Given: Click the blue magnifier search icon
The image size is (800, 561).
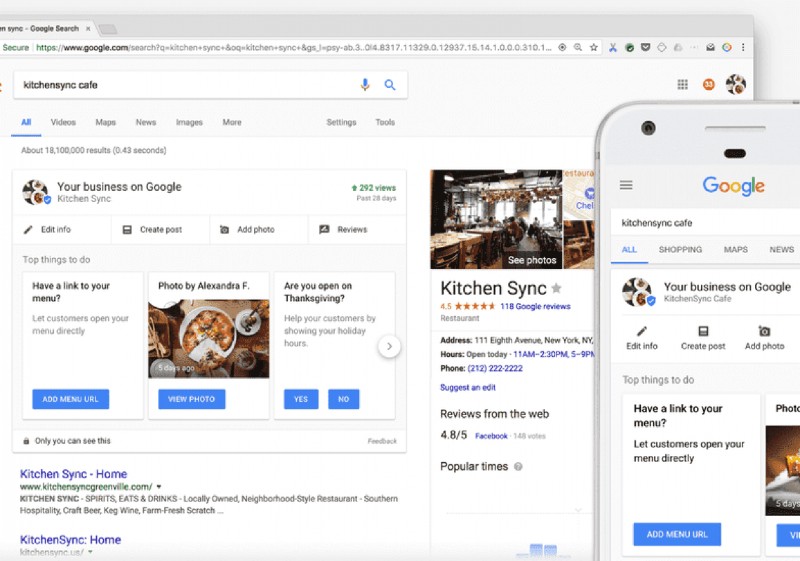Looking at the screenshot, I should pyautogui.click(x=390, y=85).
